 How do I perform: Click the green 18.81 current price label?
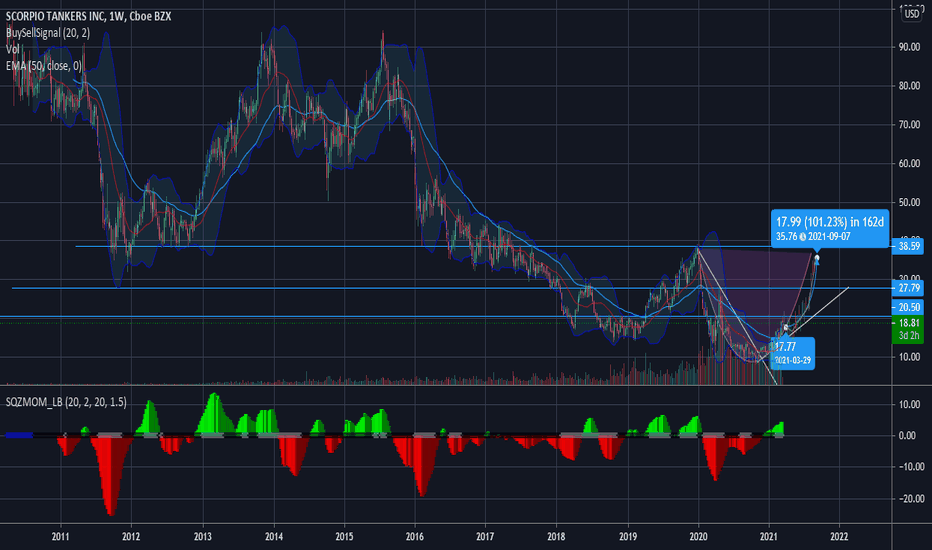908,323
